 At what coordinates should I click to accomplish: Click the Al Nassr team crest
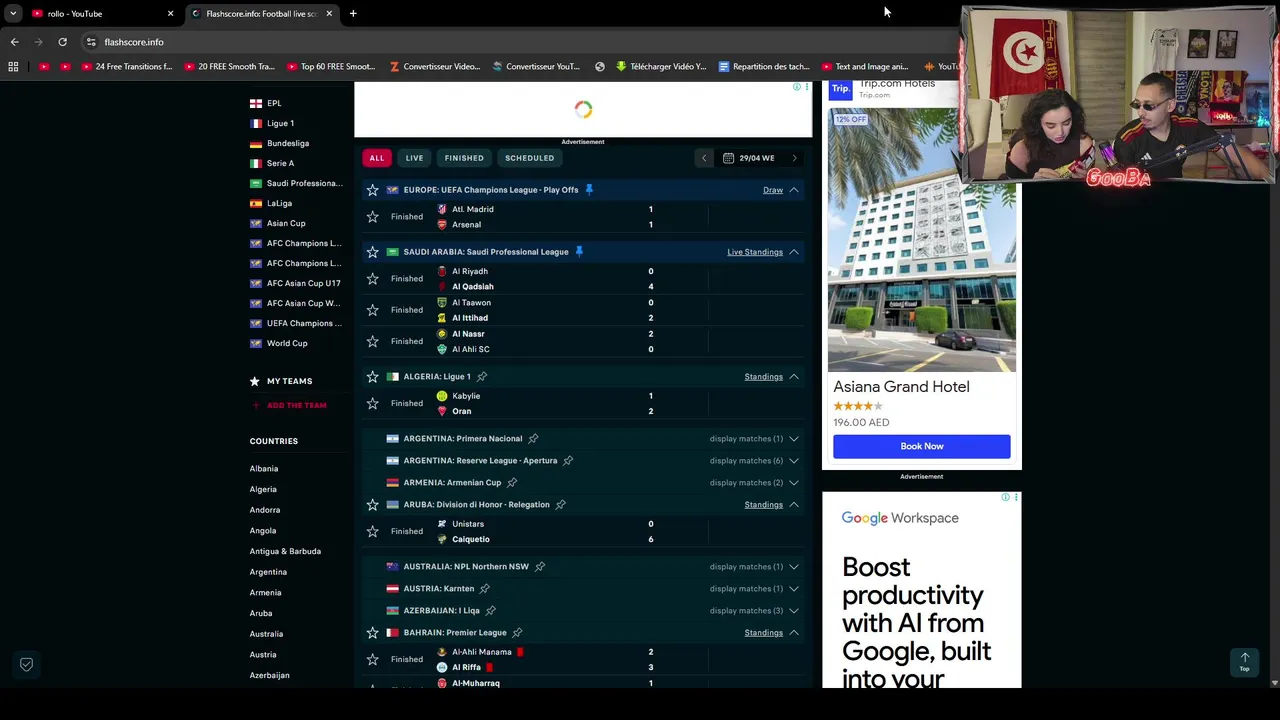coord(442,334)
